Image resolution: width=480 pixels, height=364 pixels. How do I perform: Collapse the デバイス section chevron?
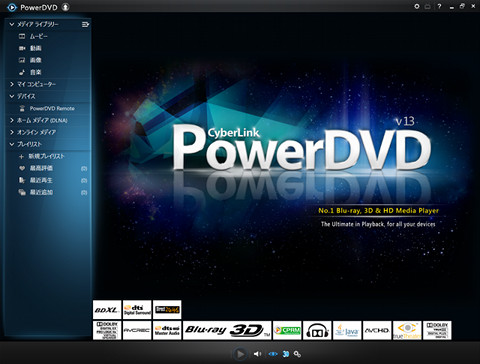12,96
